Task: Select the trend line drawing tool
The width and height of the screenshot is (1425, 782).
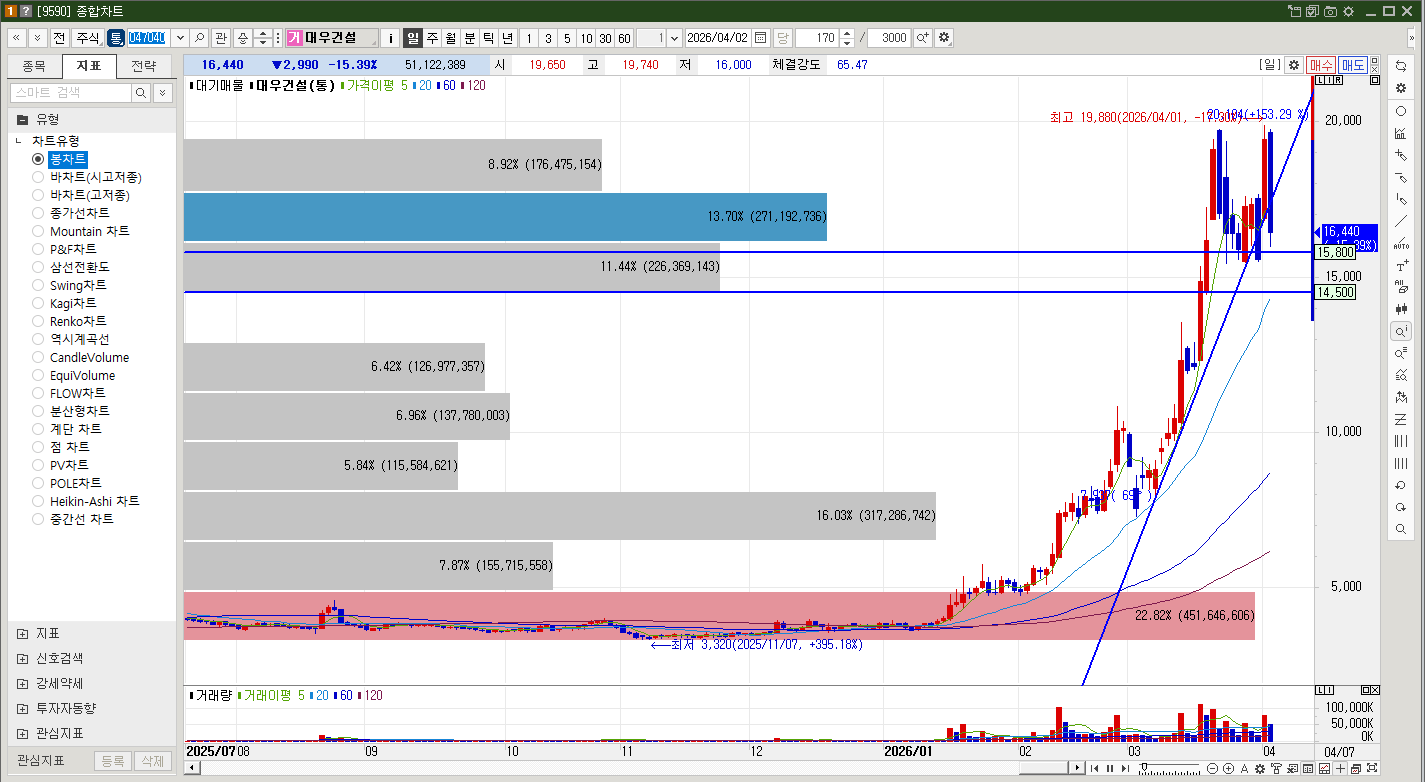Action: click(x=1401, y=221)
